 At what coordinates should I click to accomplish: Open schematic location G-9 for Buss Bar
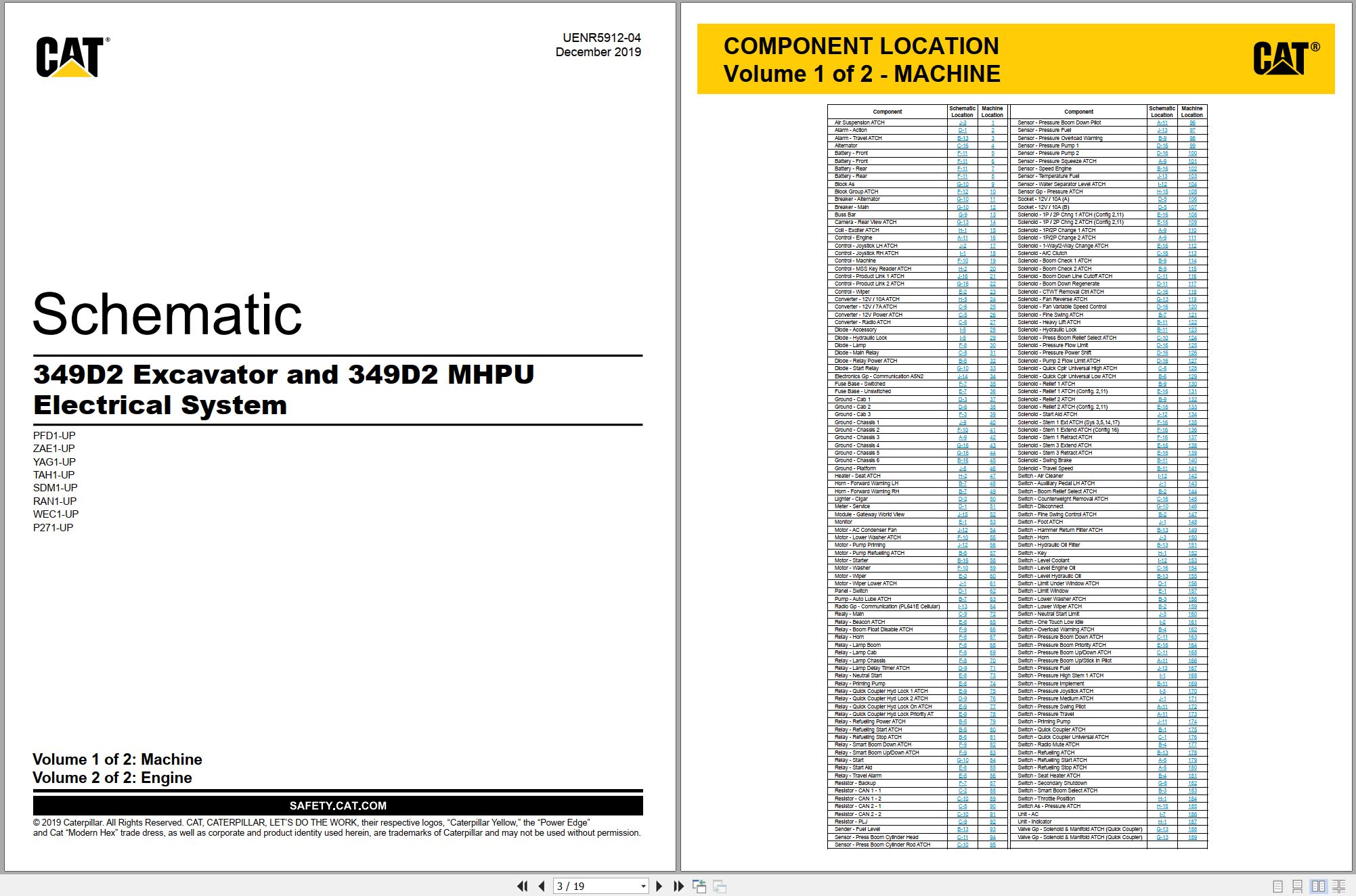962,215
